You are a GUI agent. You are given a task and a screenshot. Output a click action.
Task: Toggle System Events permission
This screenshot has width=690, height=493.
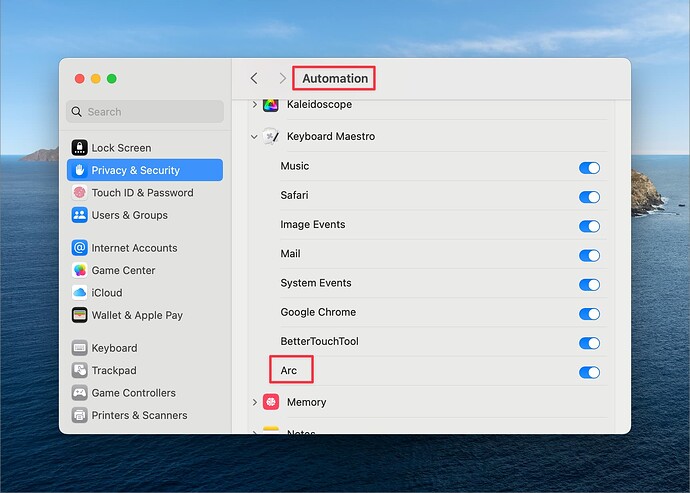coord(589,285)
